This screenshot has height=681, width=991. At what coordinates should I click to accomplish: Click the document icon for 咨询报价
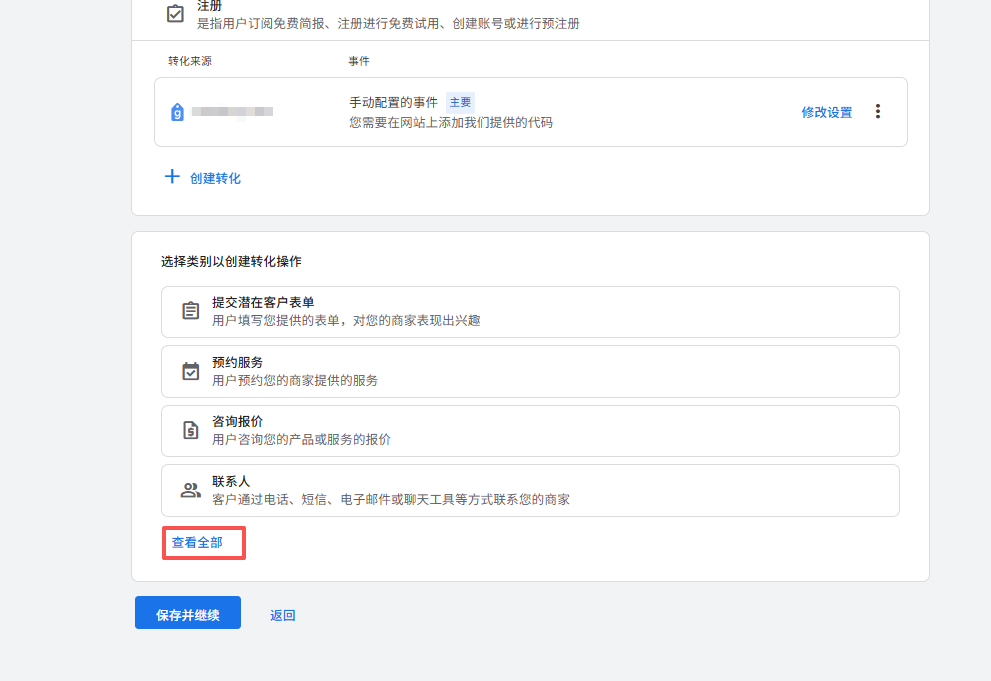pyautogui.click(x=190, y=430)
